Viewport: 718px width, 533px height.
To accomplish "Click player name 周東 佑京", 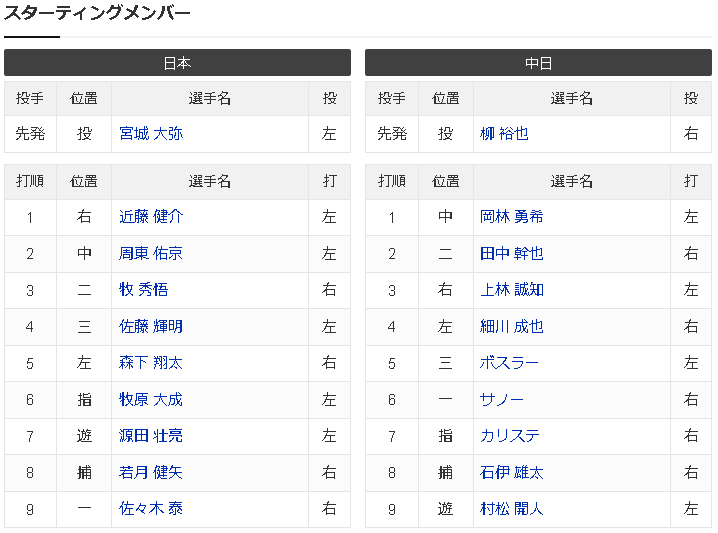I will [x=151, y=254].
